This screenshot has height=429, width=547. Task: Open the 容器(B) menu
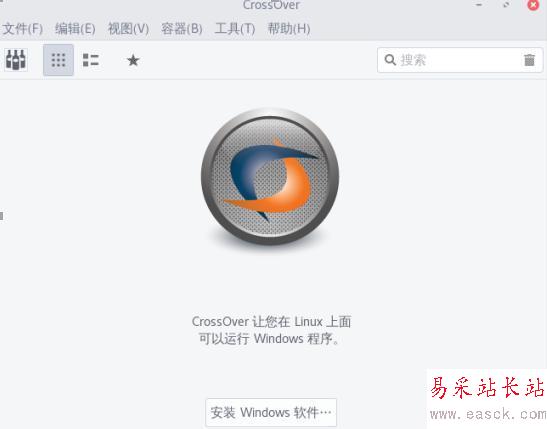(182, 29)
